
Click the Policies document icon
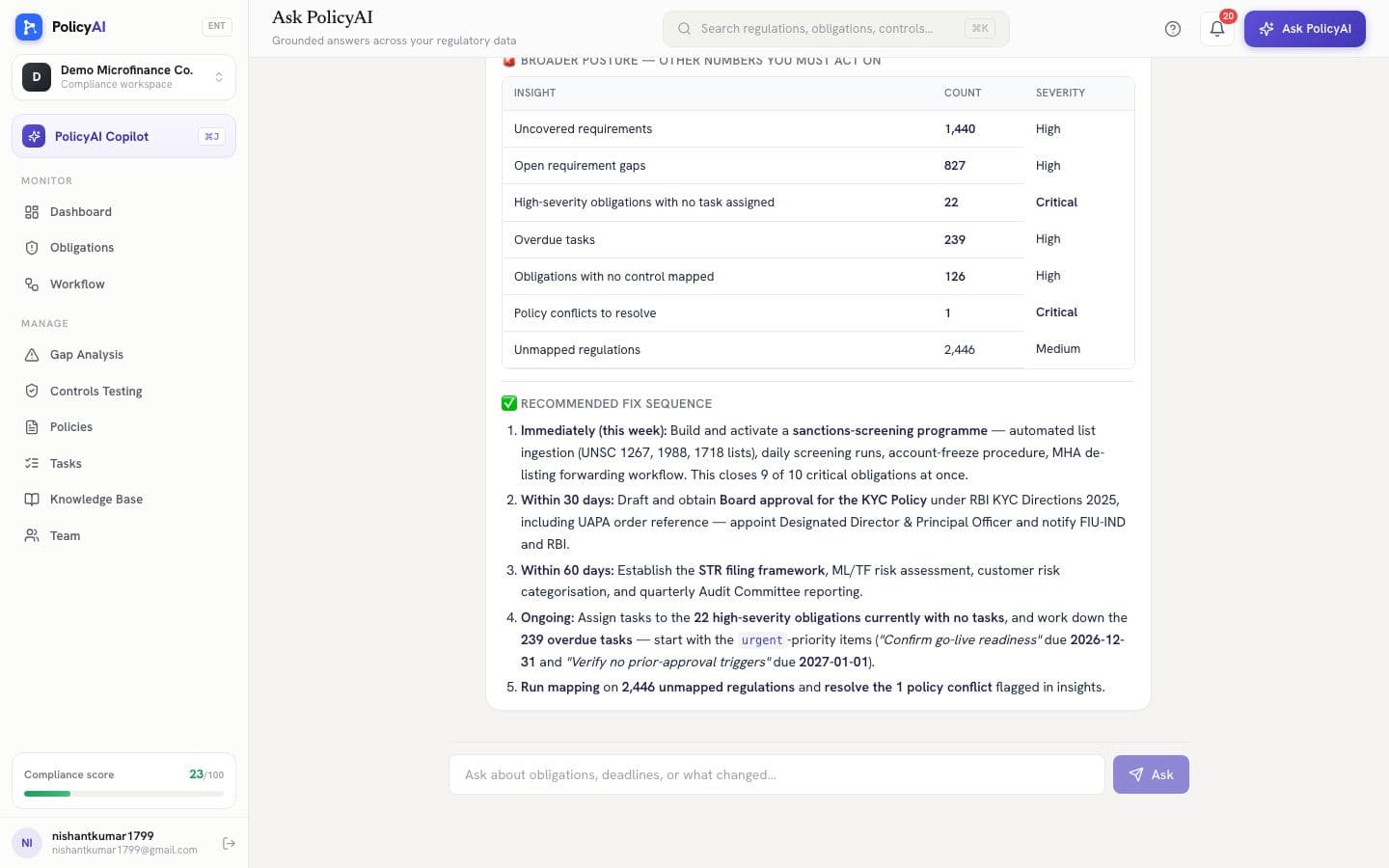tap(32, 427)
